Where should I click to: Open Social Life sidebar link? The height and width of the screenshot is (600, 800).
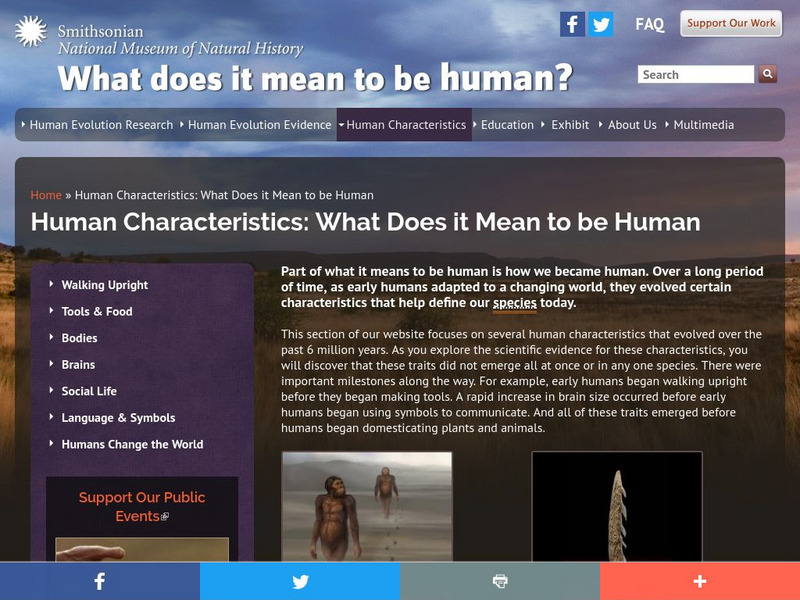[x=89, y=391]
